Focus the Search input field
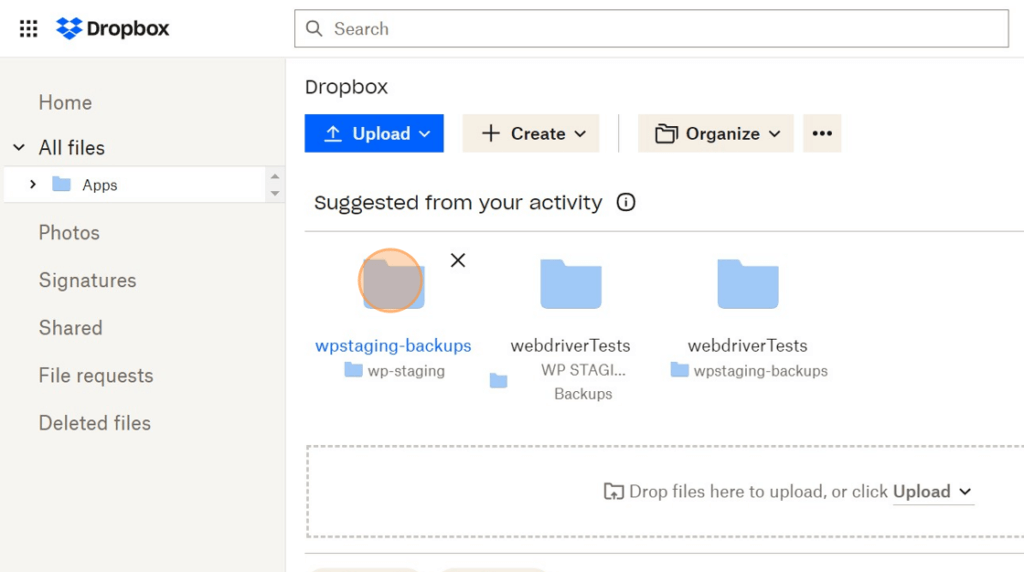 [x=651, y=29]
